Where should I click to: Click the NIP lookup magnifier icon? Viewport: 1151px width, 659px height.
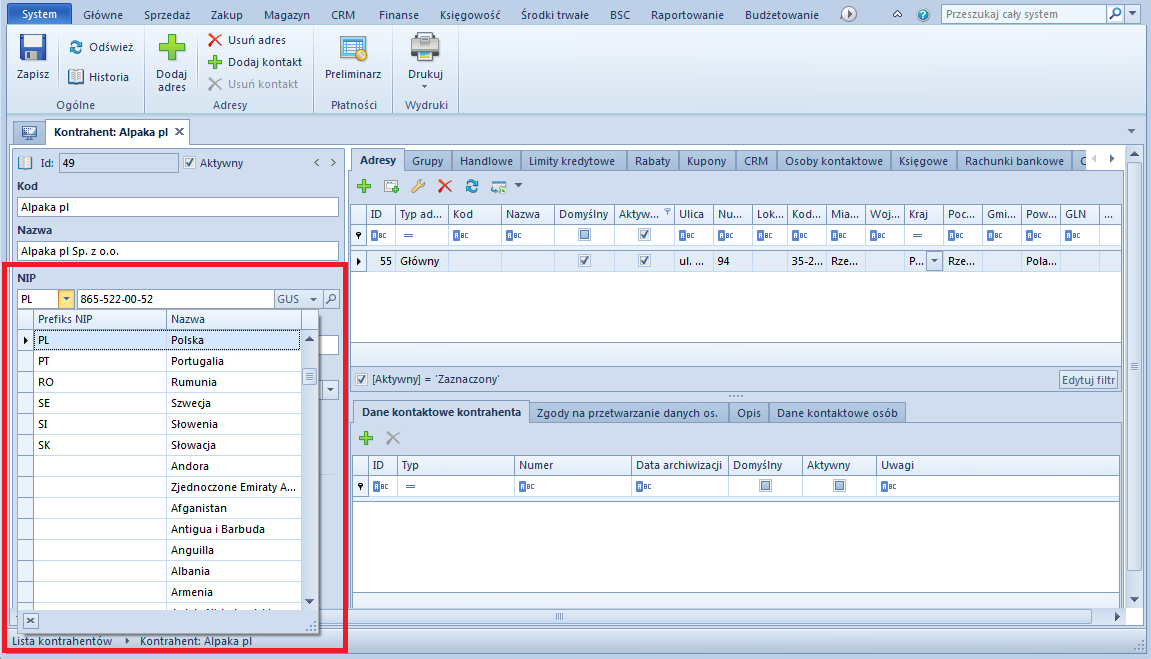[331, 299]
